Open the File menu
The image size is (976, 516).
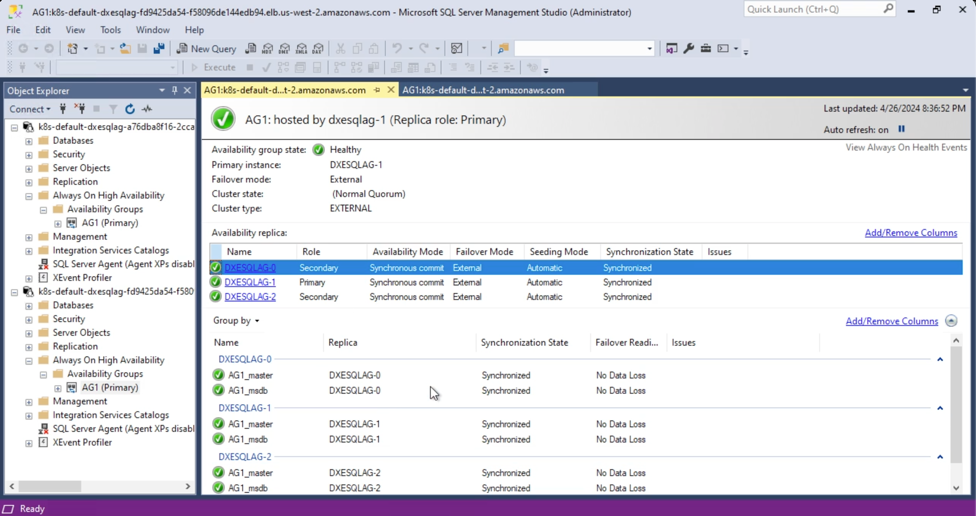13,30
